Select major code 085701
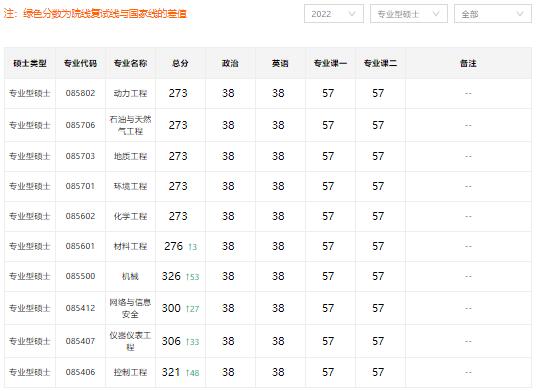Viewport: 536px width, 391px height. click(x=80, y=186)
